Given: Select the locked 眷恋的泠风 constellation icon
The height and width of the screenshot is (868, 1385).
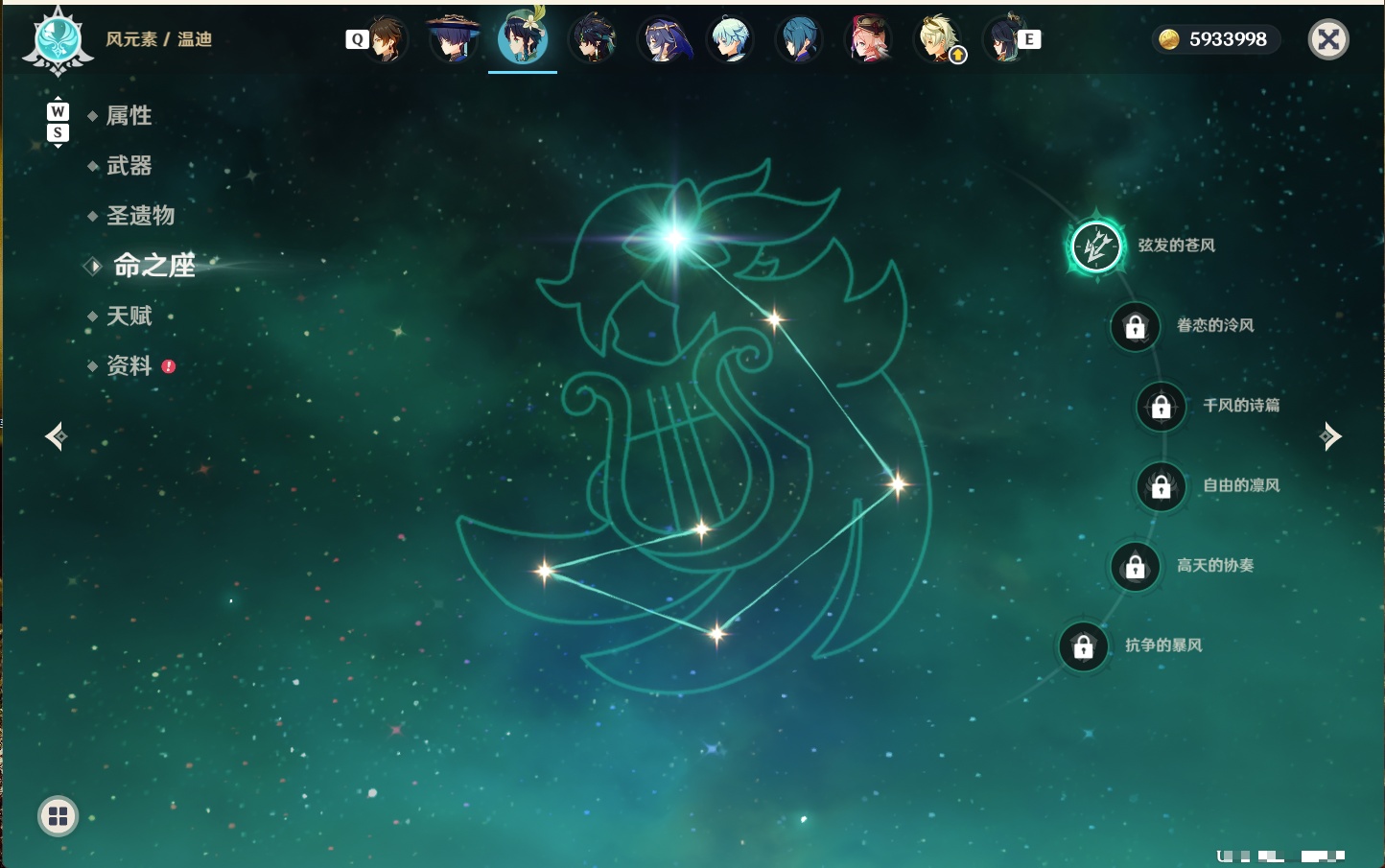Looking at the screenshot, I should point(1135,326).
